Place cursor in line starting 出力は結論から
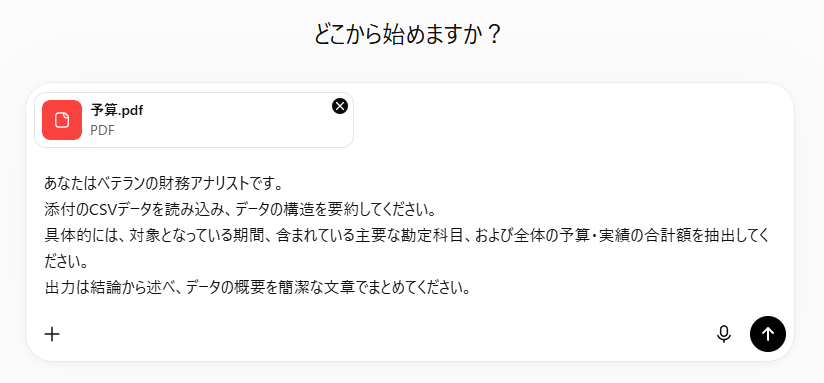The image size is (824, 383). [x=258, y=288]
